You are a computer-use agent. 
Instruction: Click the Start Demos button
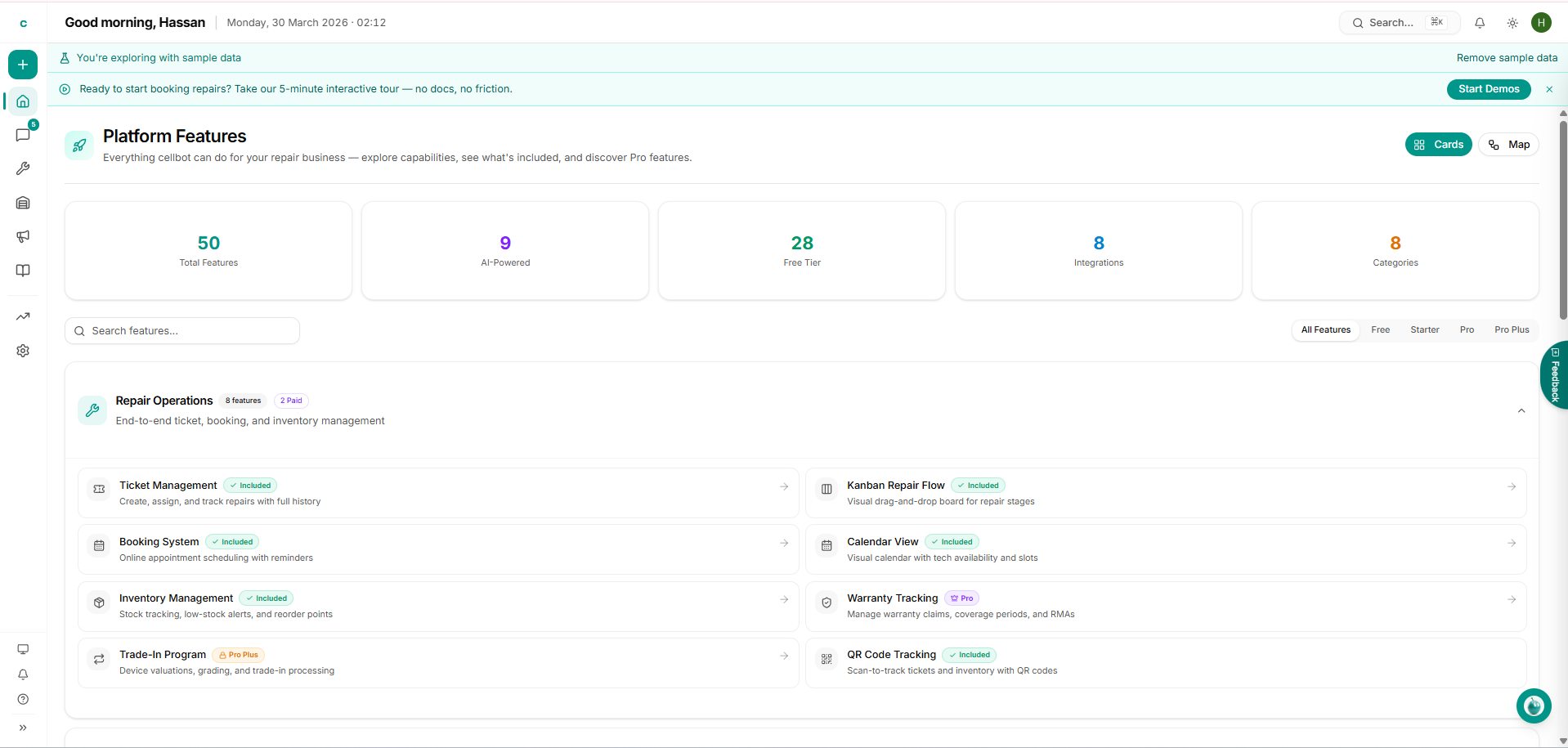[1488, 89]
